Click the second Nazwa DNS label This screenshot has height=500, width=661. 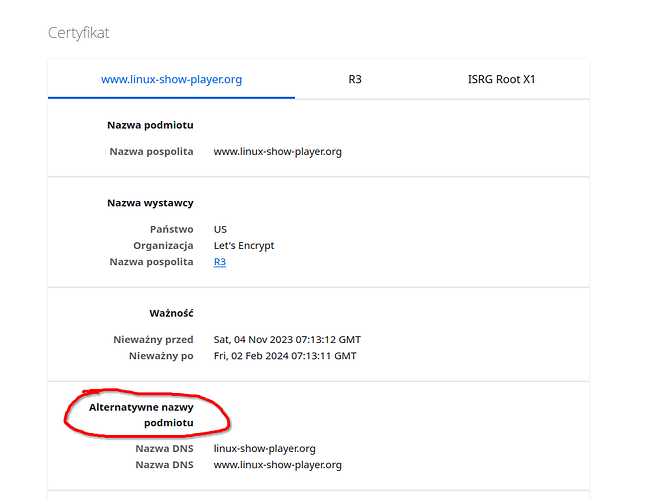[164, 465]
